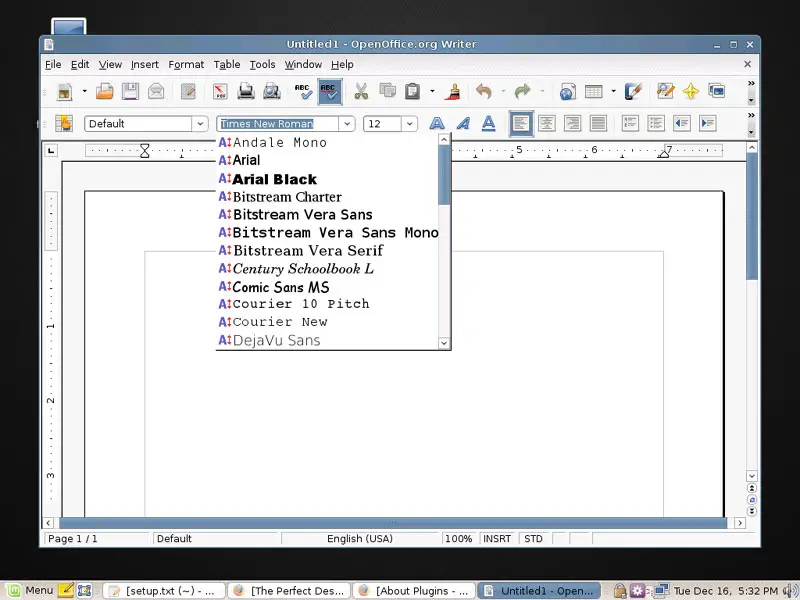This screenshot has width=800, height=600.
Task: Set paragraph alignment to Justified
Action: (x=598, y=123)
